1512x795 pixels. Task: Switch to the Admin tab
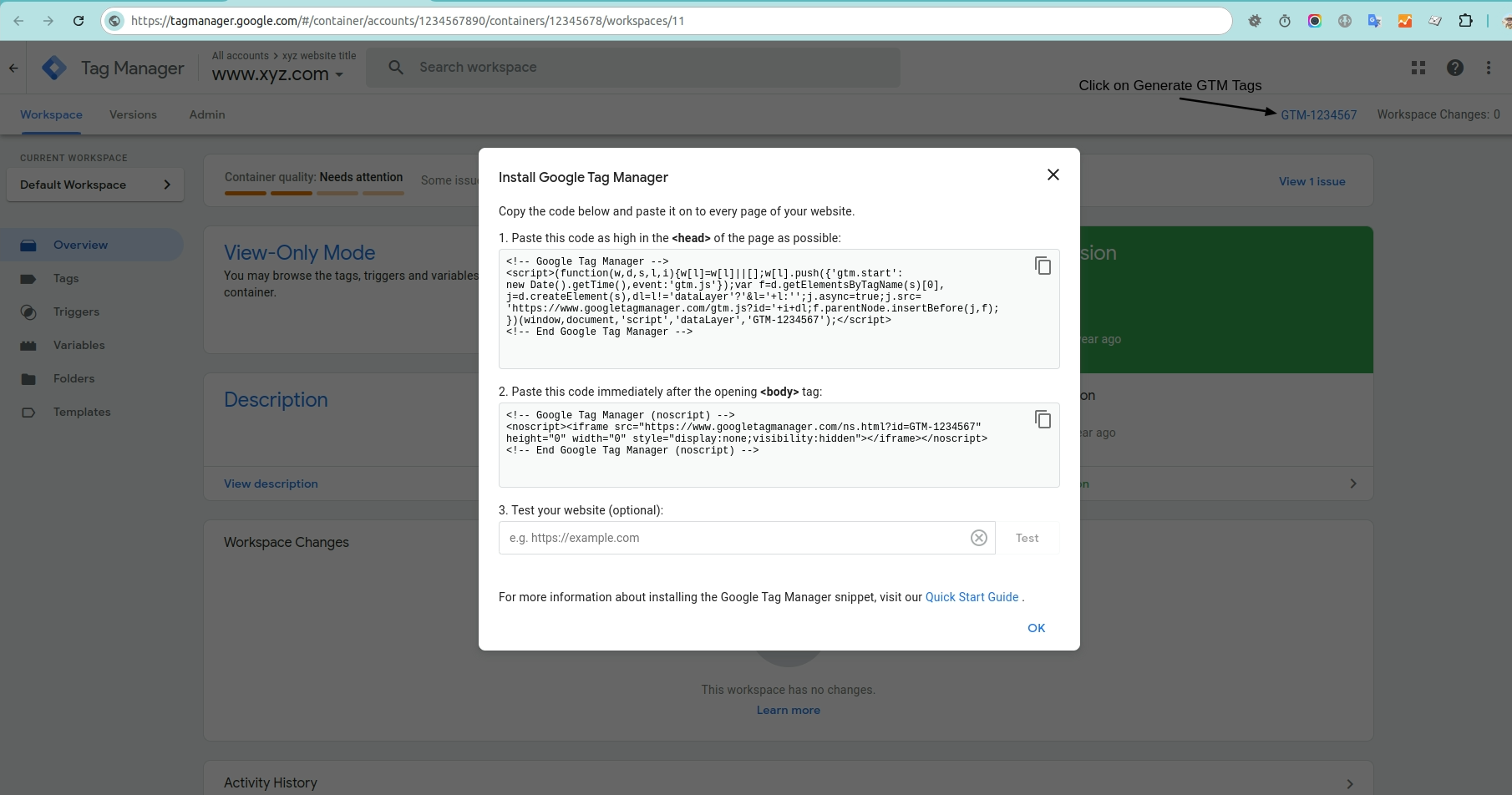206,114
